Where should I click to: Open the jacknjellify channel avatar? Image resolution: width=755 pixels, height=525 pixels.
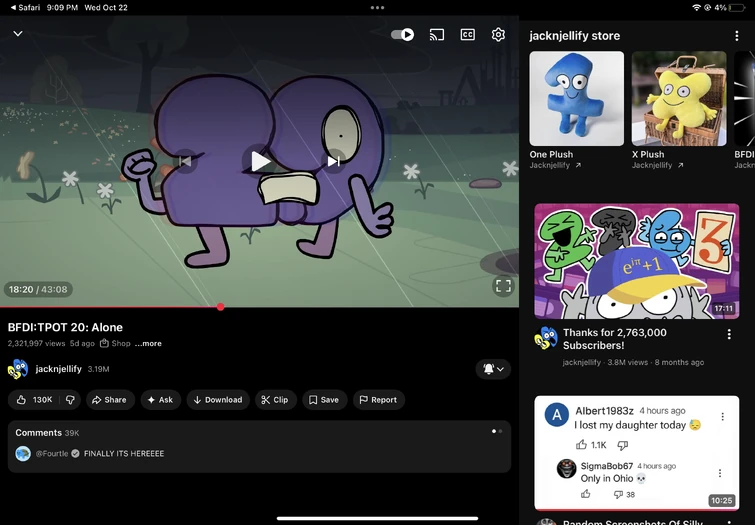pyautogui.click(x=18, y=369)
